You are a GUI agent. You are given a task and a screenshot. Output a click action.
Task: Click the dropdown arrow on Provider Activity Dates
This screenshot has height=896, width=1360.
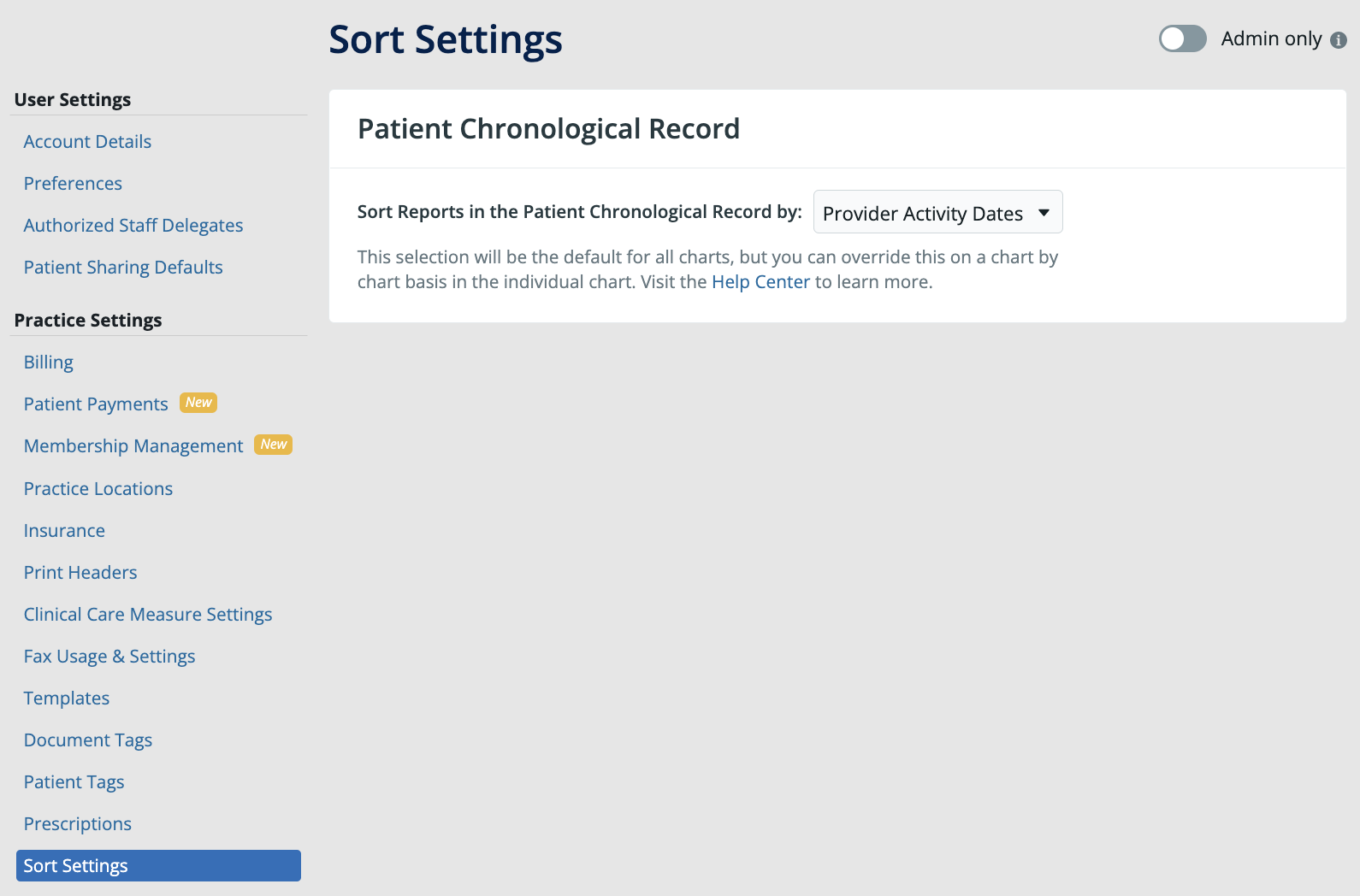pyautogui.click(x=1044, y=213)
